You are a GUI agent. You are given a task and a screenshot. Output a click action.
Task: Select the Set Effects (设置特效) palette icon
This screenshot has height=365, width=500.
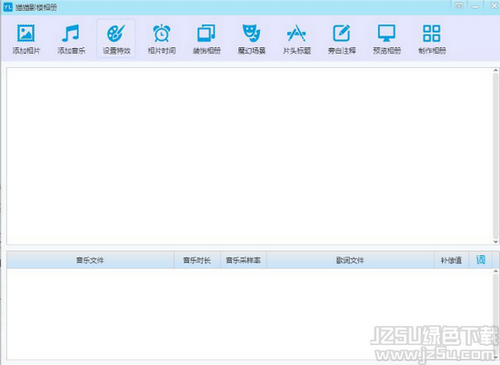(116, 33)
